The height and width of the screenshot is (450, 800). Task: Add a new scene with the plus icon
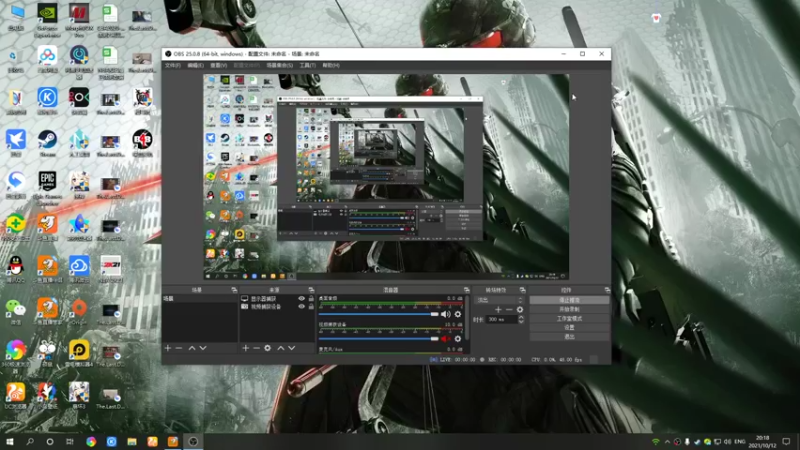168,348
